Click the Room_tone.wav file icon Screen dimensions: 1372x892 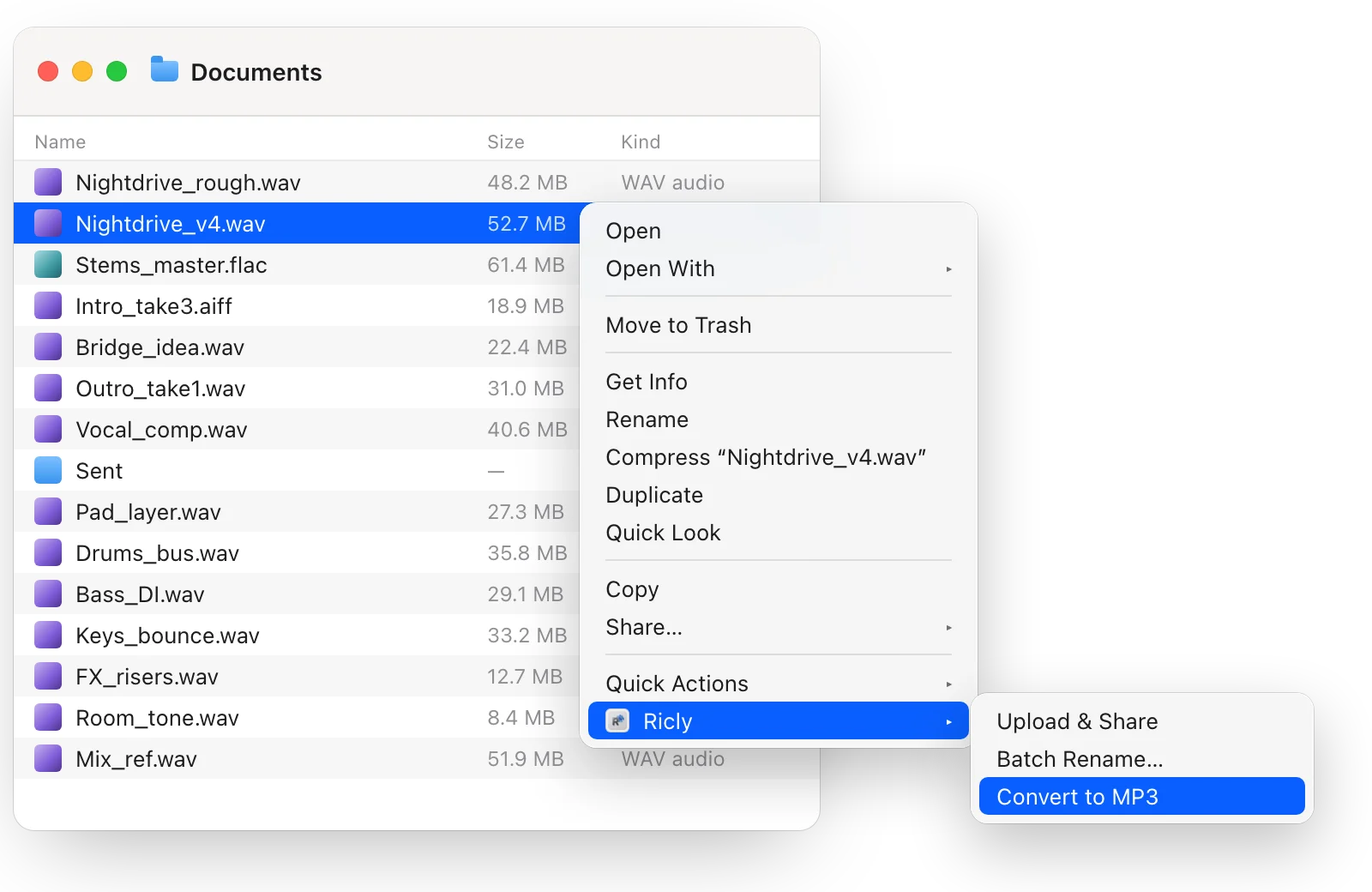[48, 717]
